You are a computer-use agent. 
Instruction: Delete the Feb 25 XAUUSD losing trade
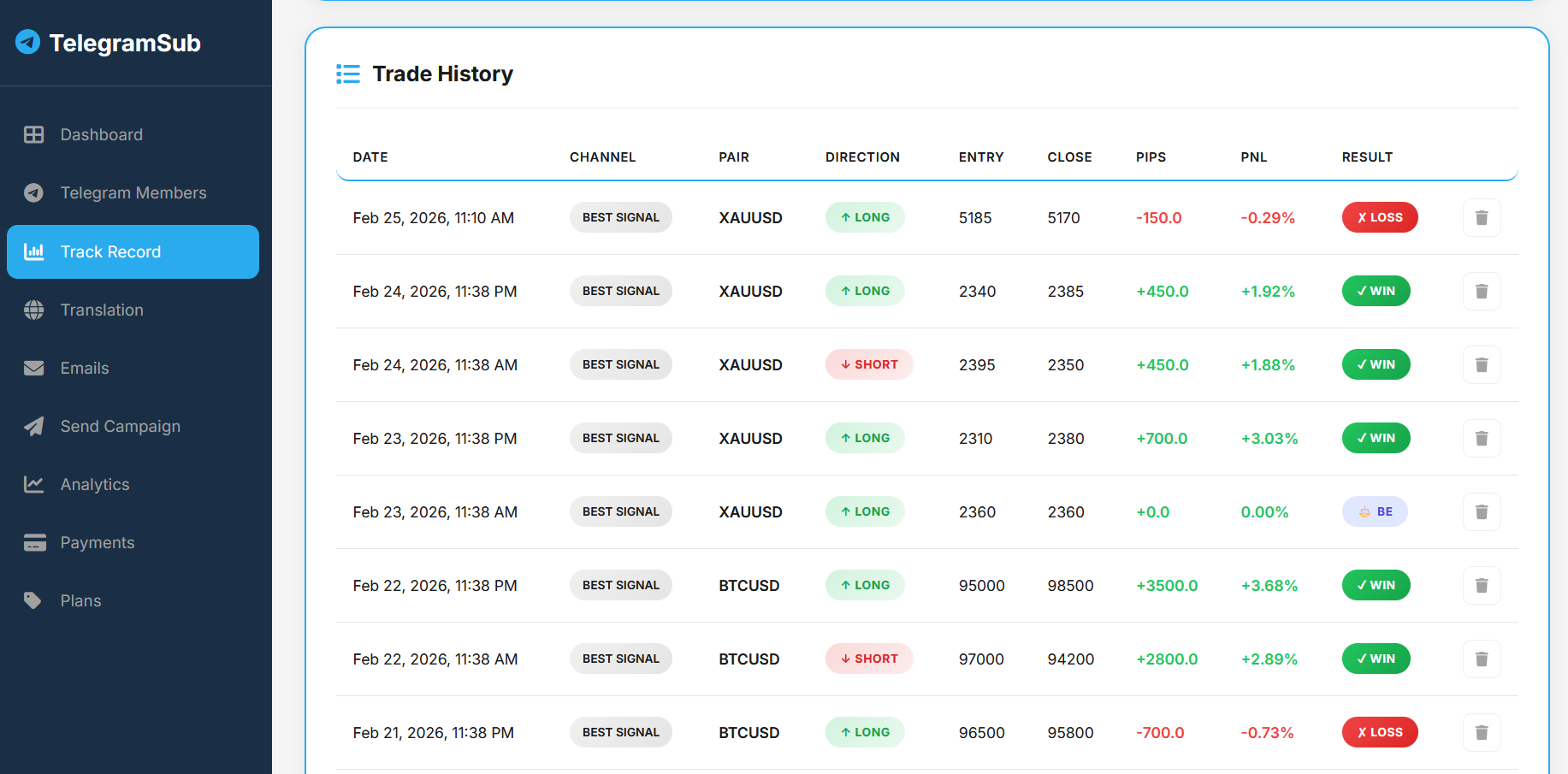click(1481, 217)
